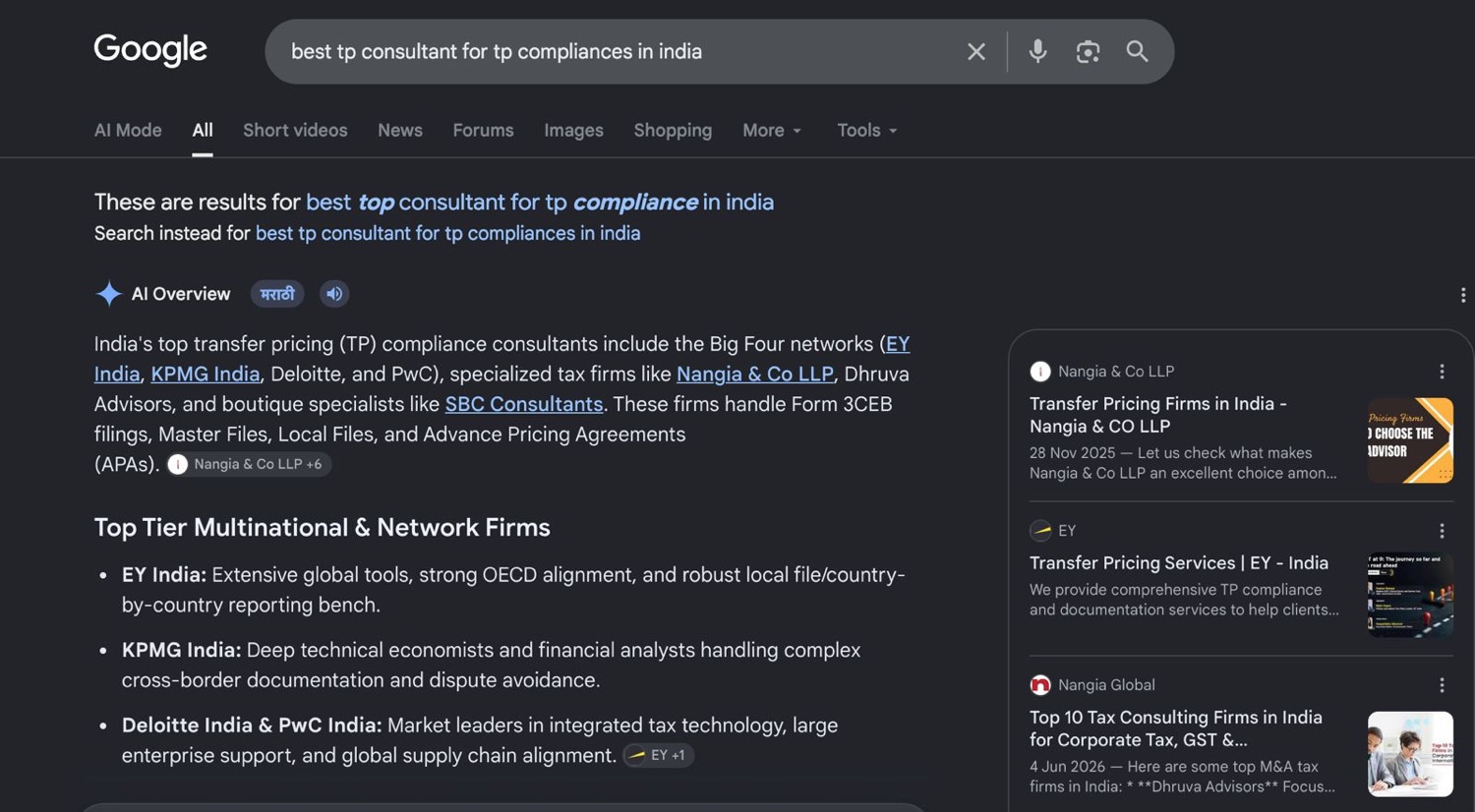Image resolution: width=1475 pixels, height=812 pixels.
Task: Listen to AI Overview with speaker icon
Action: (x=334, y=294)
